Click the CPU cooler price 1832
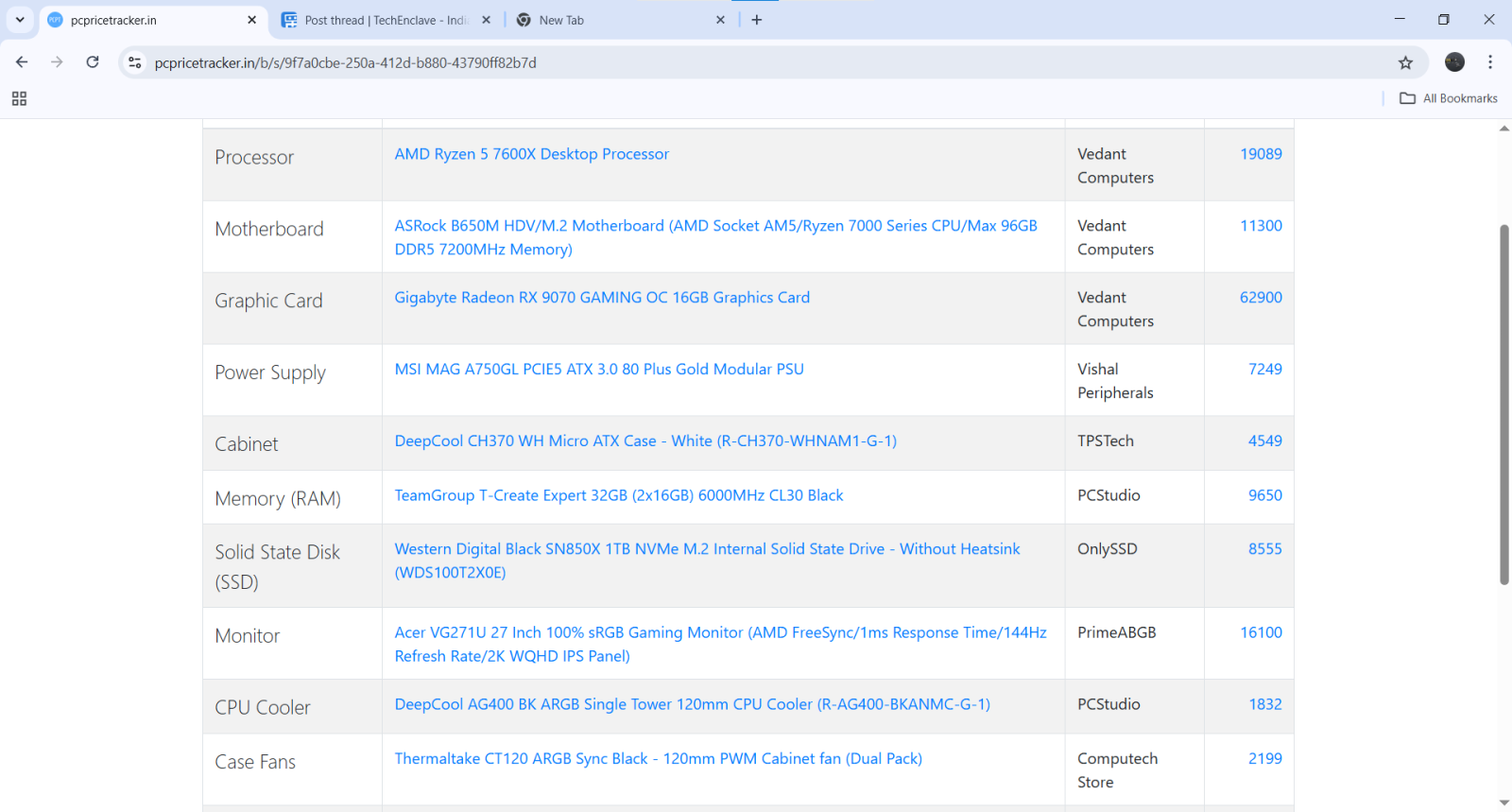This screenshot has height=812, width=1512. point(1264,704)
